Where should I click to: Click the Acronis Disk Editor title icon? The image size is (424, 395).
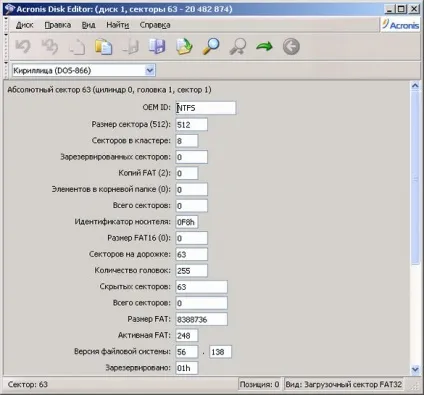[10, 9]
